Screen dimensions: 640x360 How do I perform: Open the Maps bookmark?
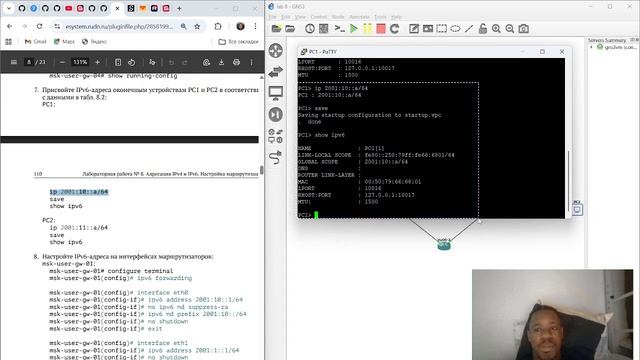(x=64, y=42)
